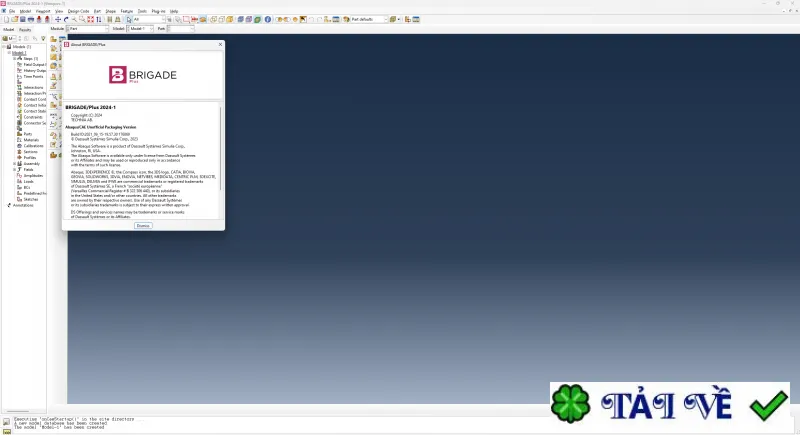This screenshot has width=800, height=435.
Task: Select Parts in model tree
Action: coord(28,134)
